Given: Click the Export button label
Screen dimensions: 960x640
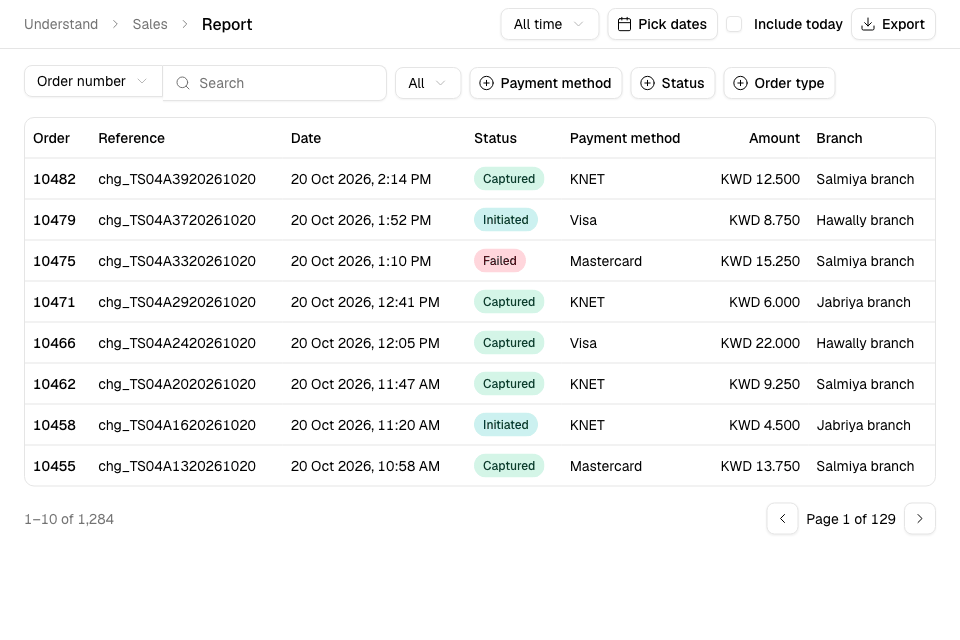Looking at the screenshot, I should (903, 24).
